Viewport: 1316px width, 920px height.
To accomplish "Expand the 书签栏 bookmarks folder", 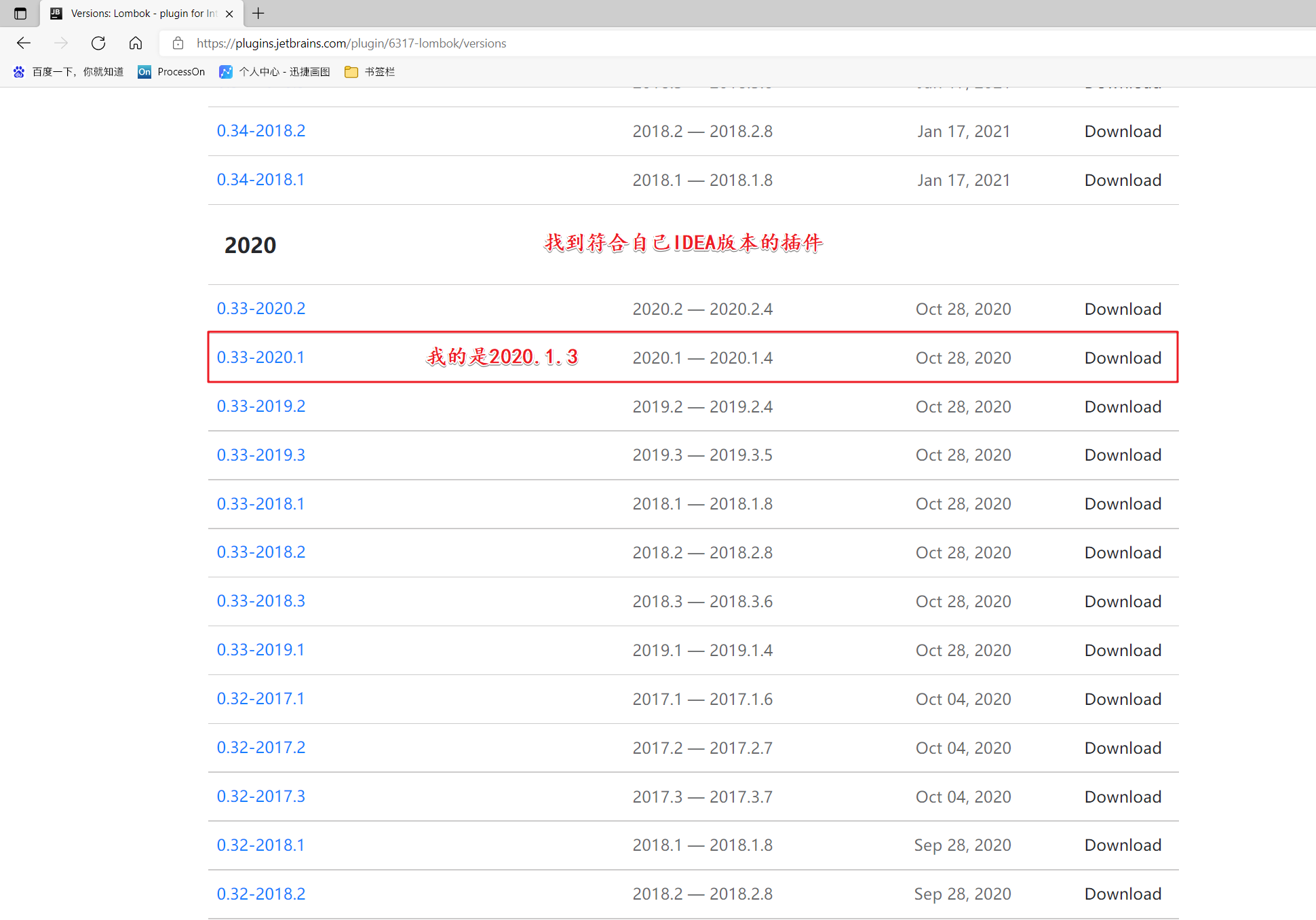I will (370, 72).
